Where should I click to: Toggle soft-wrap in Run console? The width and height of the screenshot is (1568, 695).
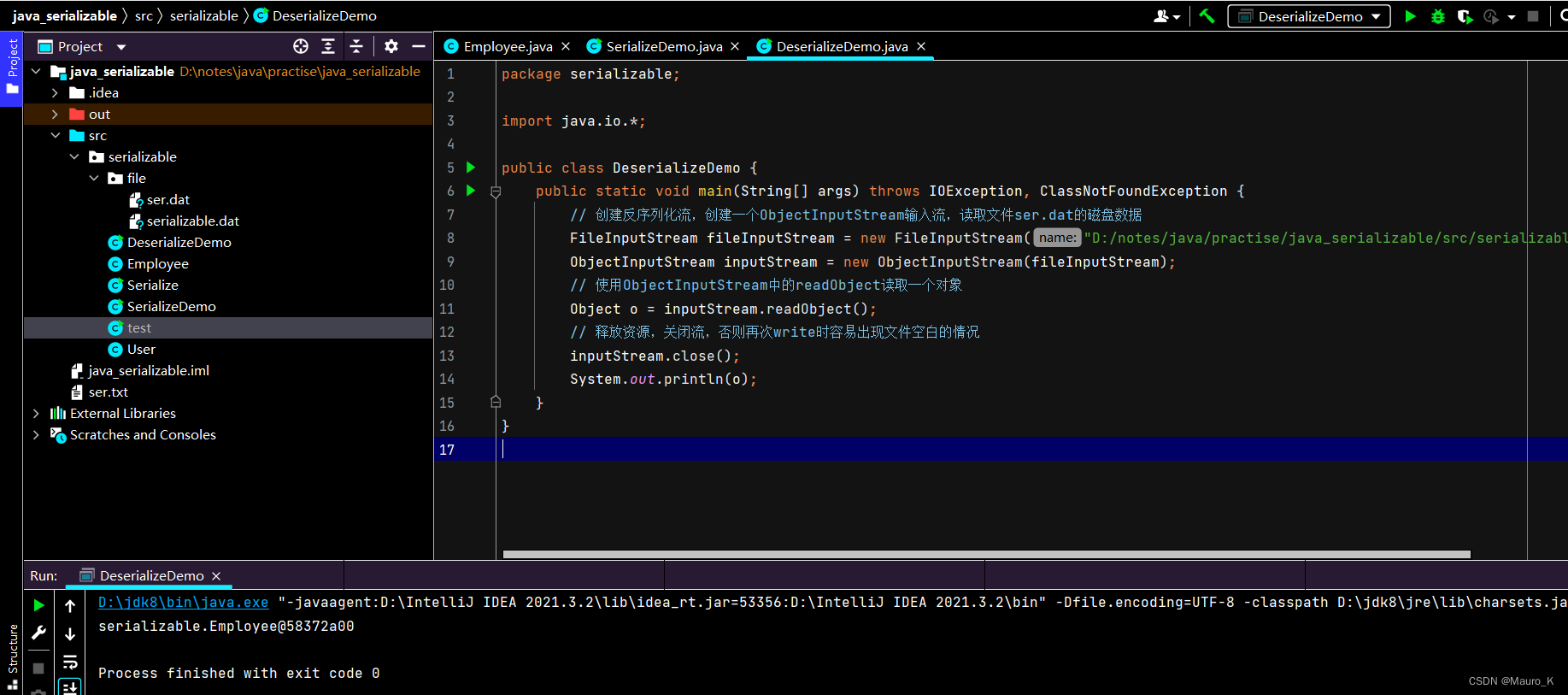point(70,662)
